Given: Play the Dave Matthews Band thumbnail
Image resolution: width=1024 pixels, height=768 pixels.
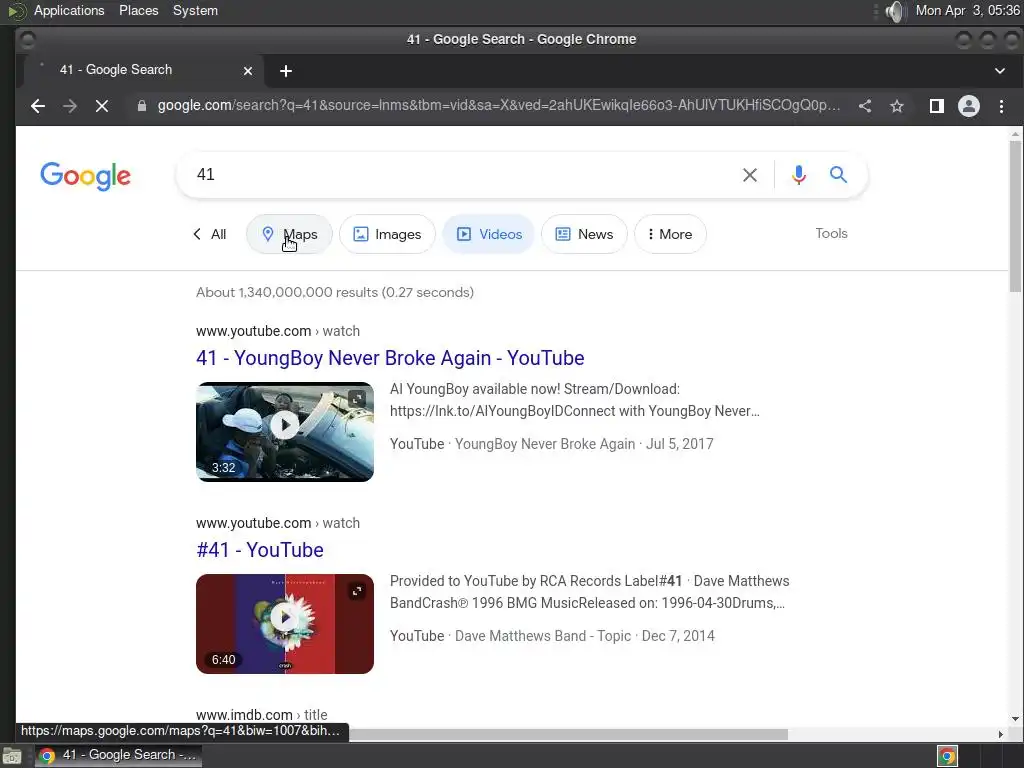Looking at the screenshot, I should point(285,618).
